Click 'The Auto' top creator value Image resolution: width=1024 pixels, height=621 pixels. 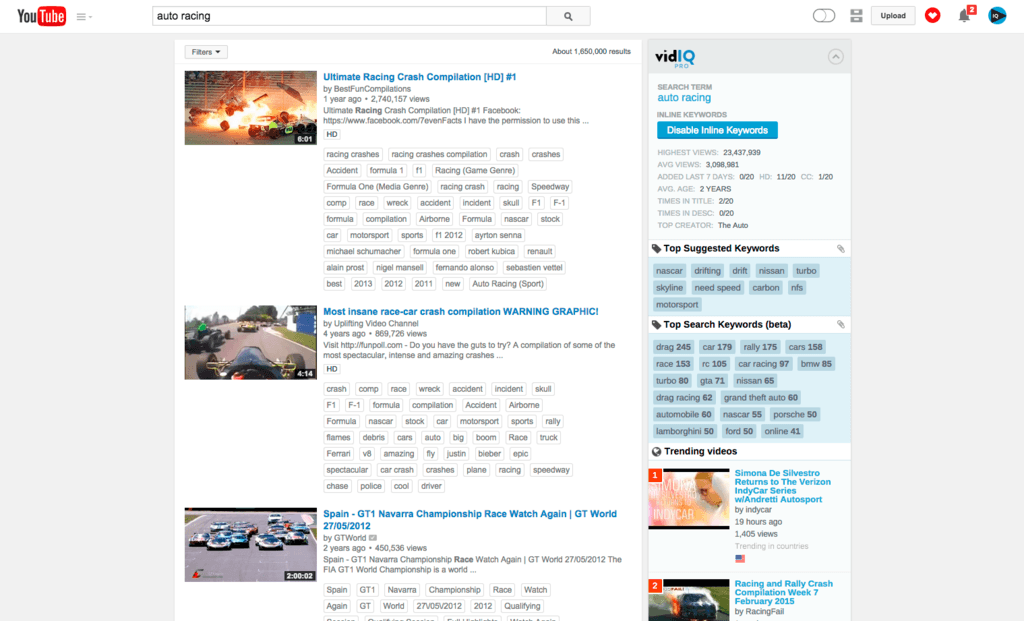coord(733,225)
